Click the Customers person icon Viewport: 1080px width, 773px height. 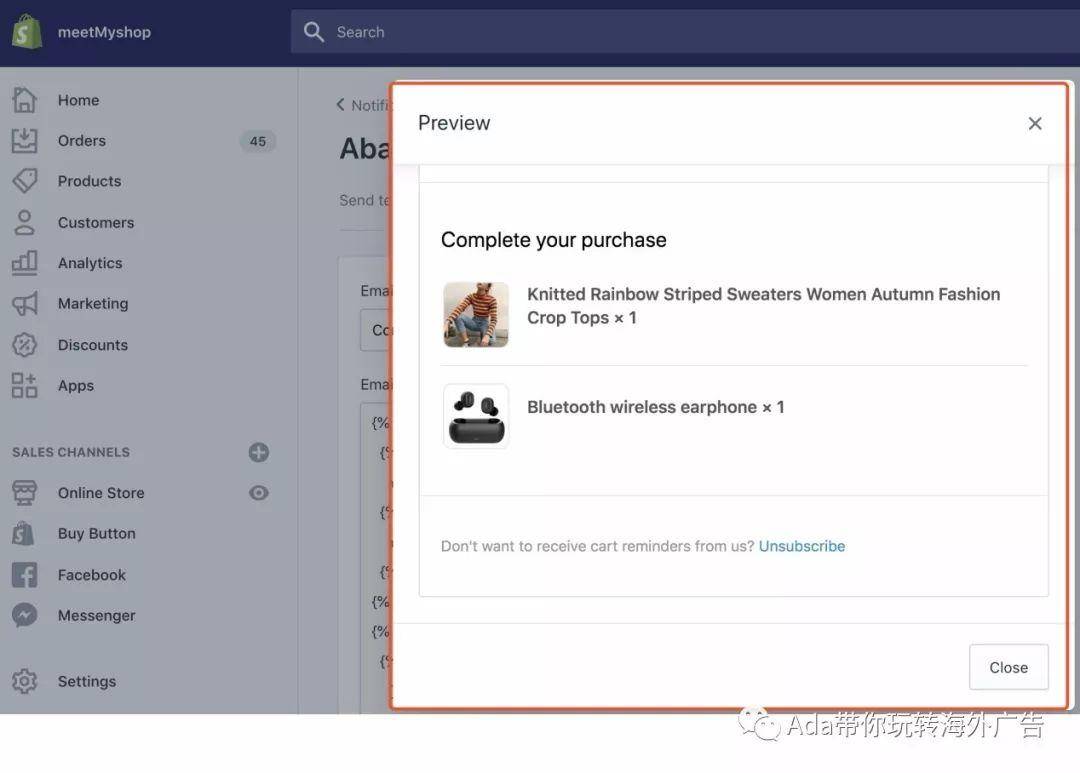(24, 222)
